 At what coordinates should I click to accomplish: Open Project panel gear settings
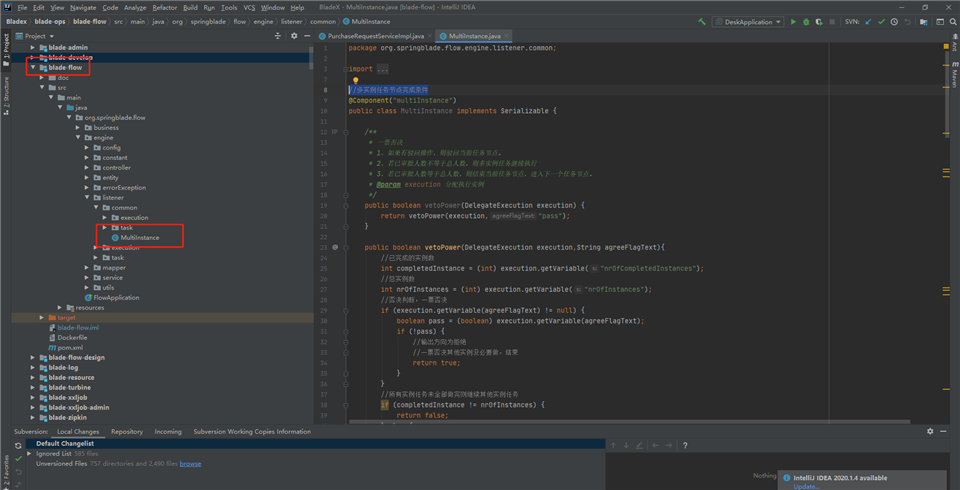(294, 36)
